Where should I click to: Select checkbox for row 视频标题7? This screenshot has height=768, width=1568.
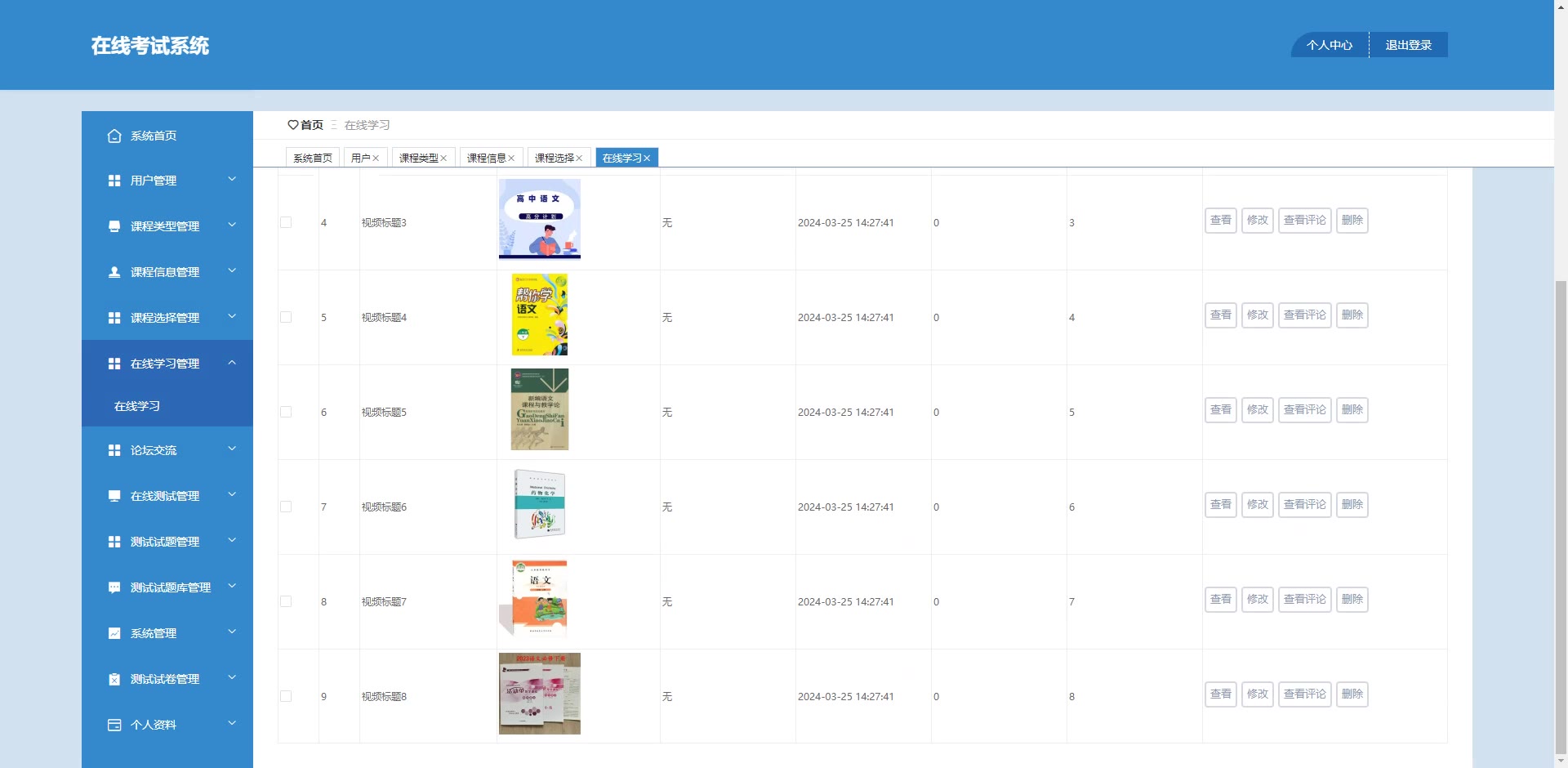(286, 601)
